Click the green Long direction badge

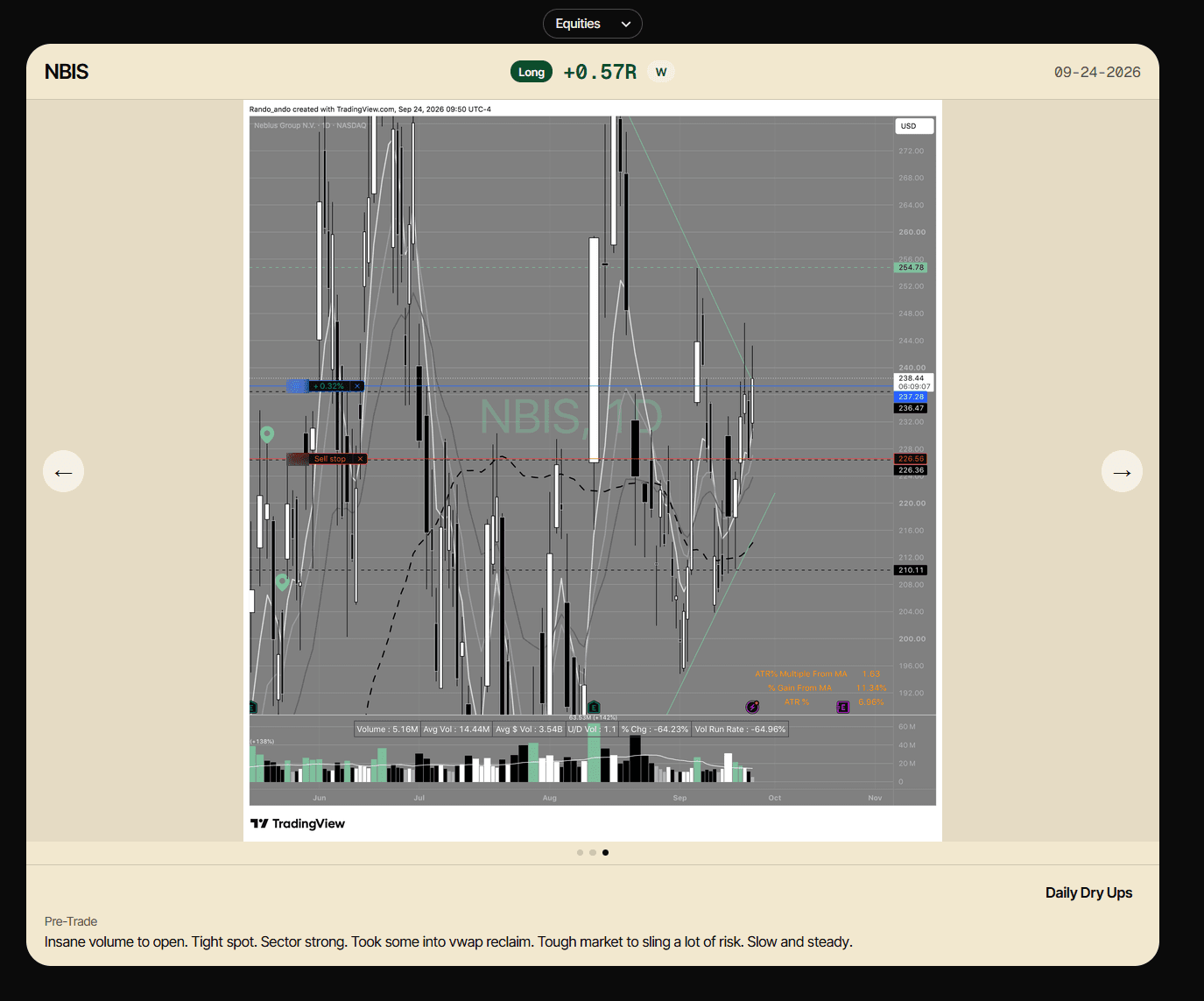click(532, 72)
